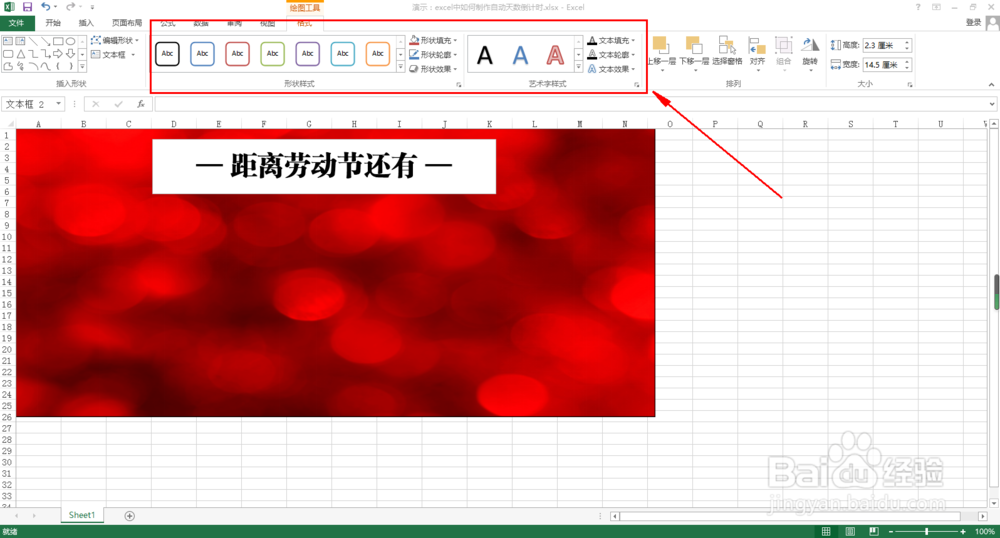Select the triangle shape in shapes gallery

click(x=20, y=54)
